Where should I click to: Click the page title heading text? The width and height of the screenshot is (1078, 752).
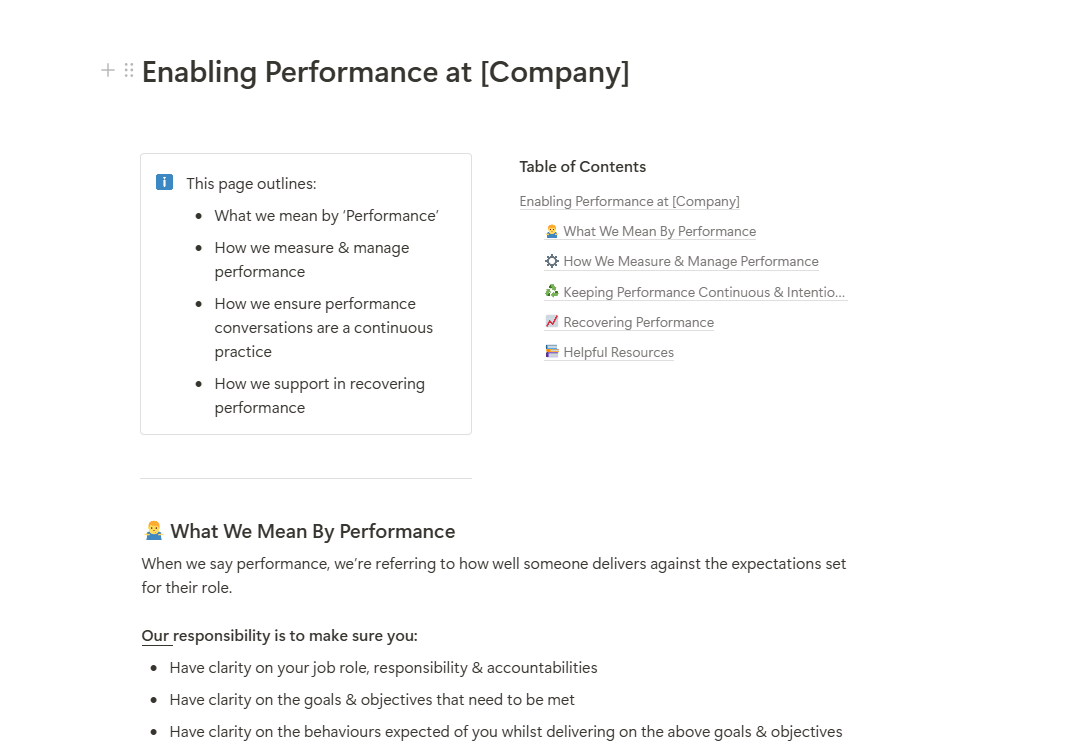(385, 72)
